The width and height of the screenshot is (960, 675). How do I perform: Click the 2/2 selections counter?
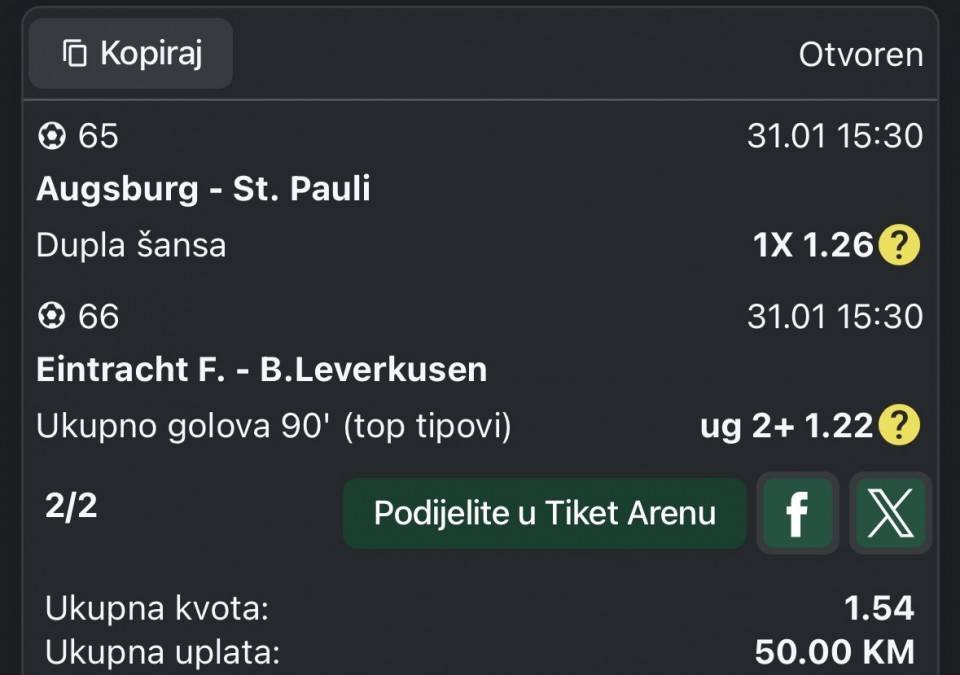click(x=71, y=506)
